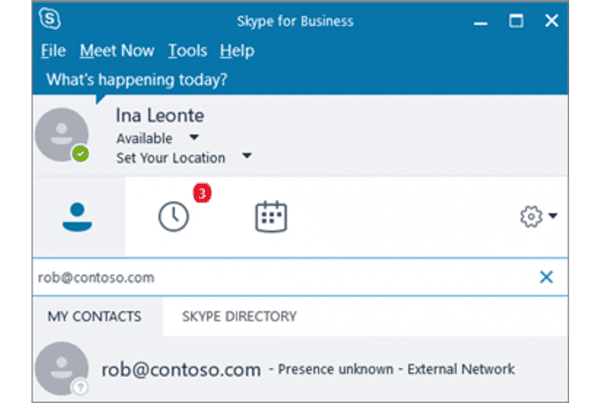Clear the search with the blue X
The height and width of the screenshot is (403, 600).
click(546, 277)
